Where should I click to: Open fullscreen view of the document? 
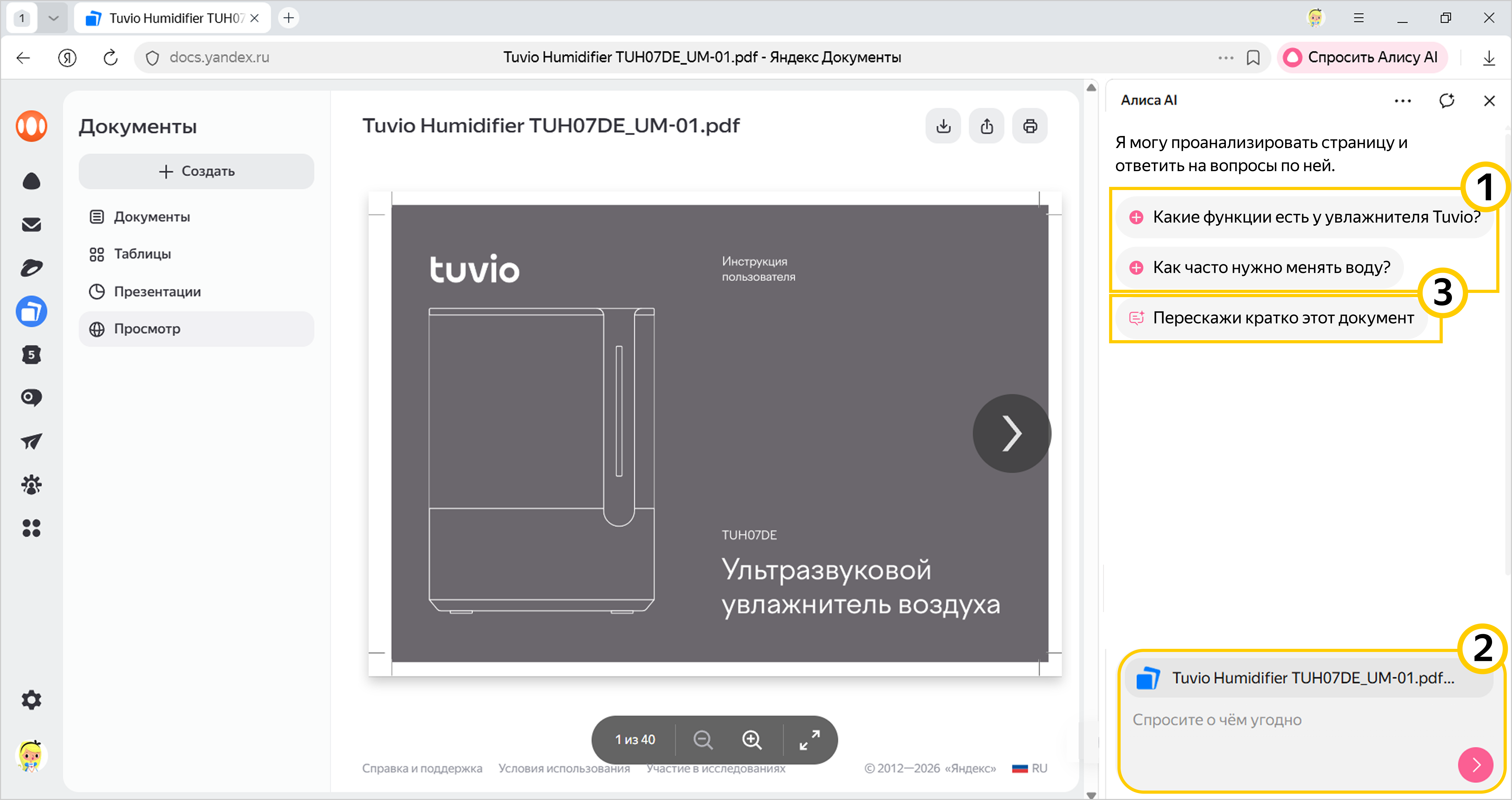pos(810,739)
